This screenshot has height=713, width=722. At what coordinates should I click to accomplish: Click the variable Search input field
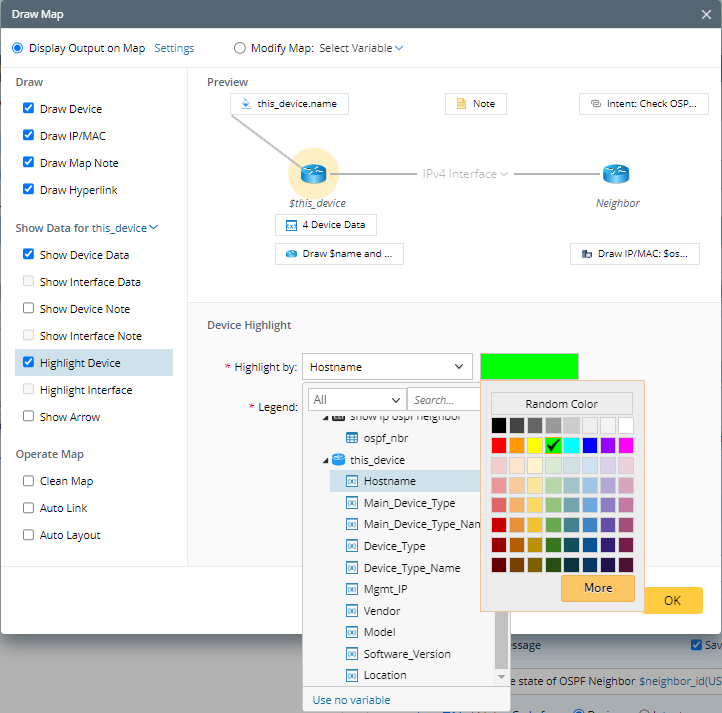(443, 399)
